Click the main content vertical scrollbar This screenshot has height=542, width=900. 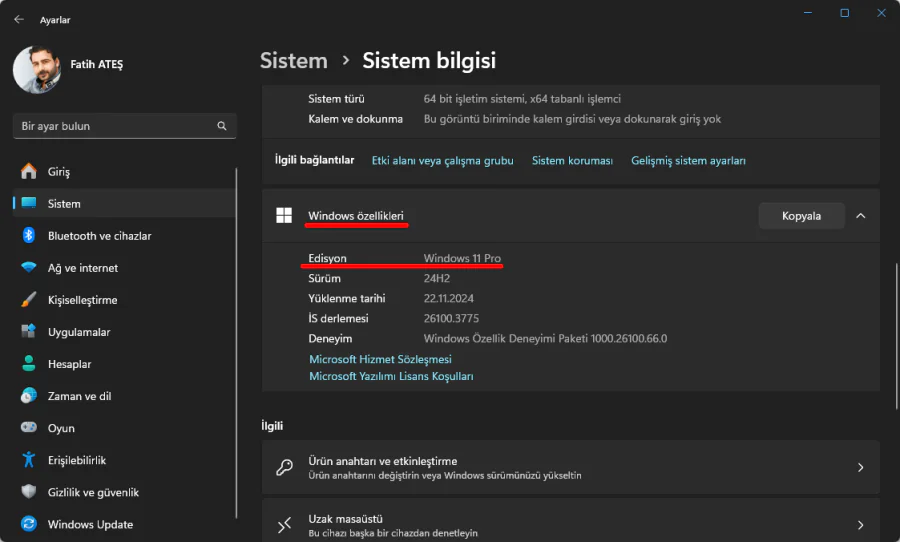coord(897,336)
